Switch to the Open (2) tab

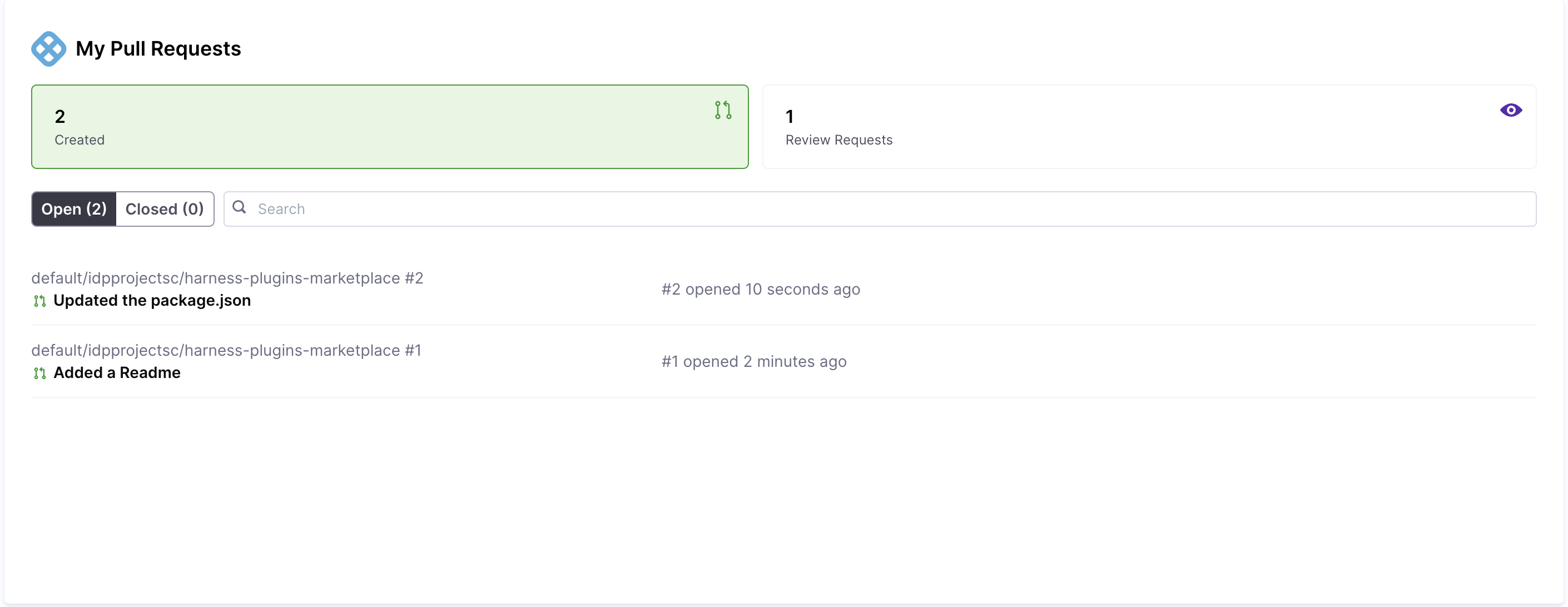pos(73,209)
